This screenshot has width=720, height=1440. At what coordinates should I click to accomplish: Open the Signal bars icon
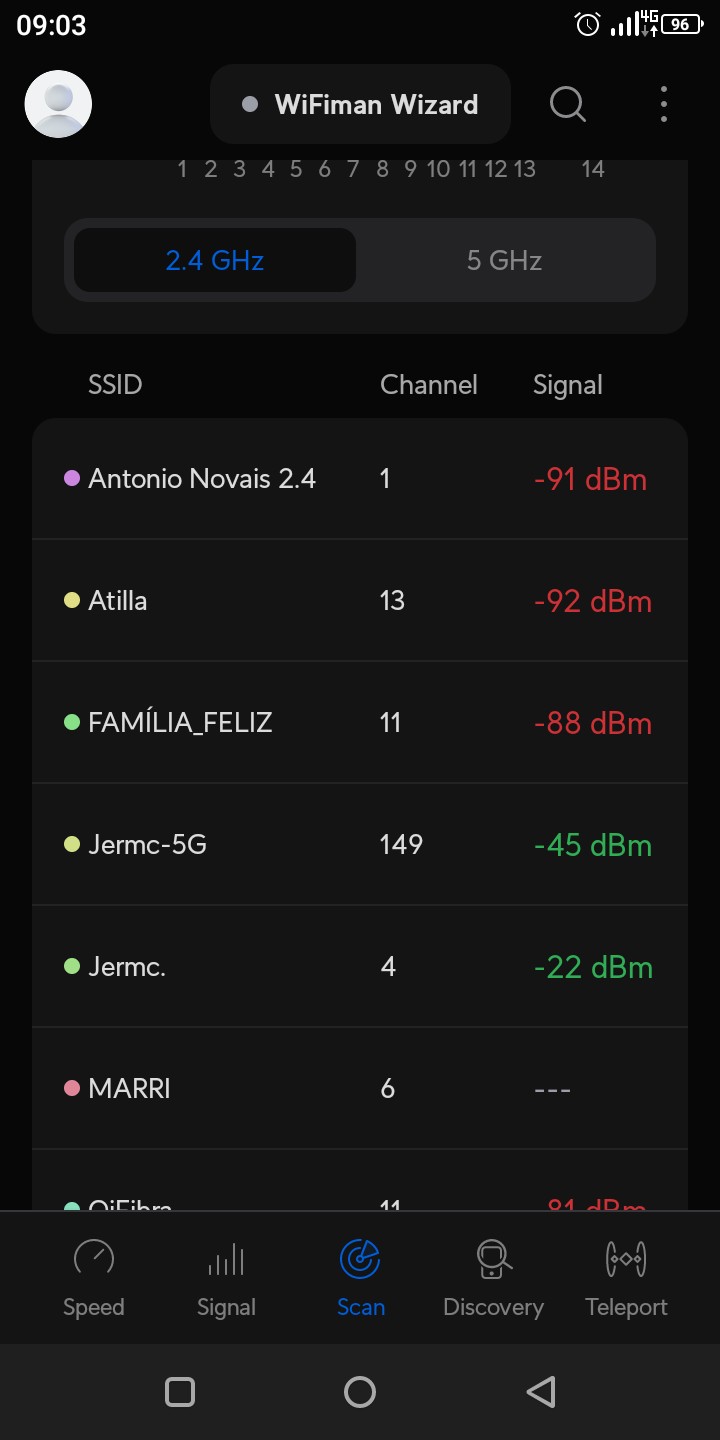pyautogui.click(x=226, y=1258)
